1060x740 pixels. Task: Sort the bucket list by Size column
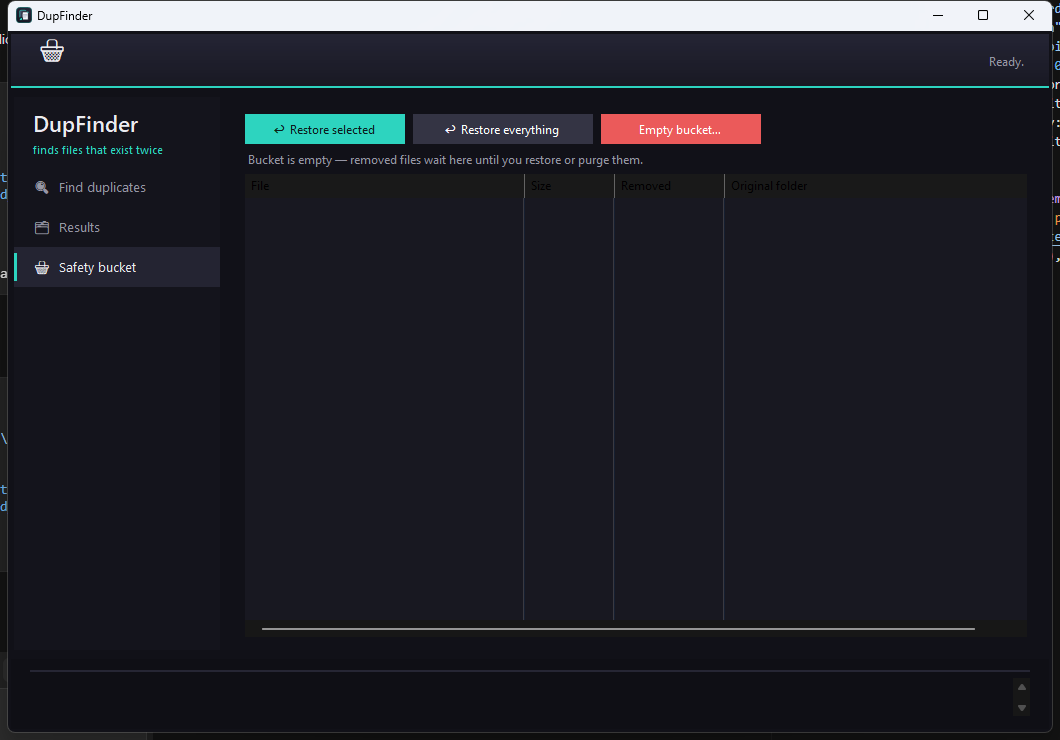569,186
